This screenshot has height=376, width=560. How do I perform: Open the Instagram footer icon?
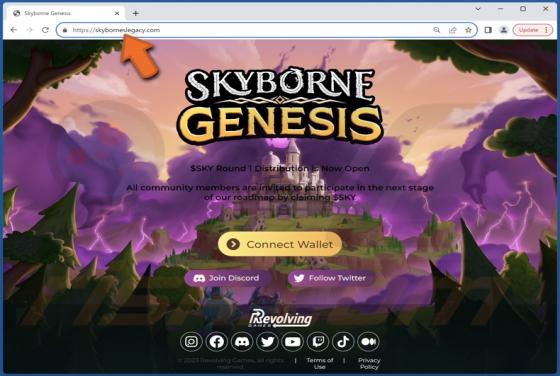tap(191, 342)
